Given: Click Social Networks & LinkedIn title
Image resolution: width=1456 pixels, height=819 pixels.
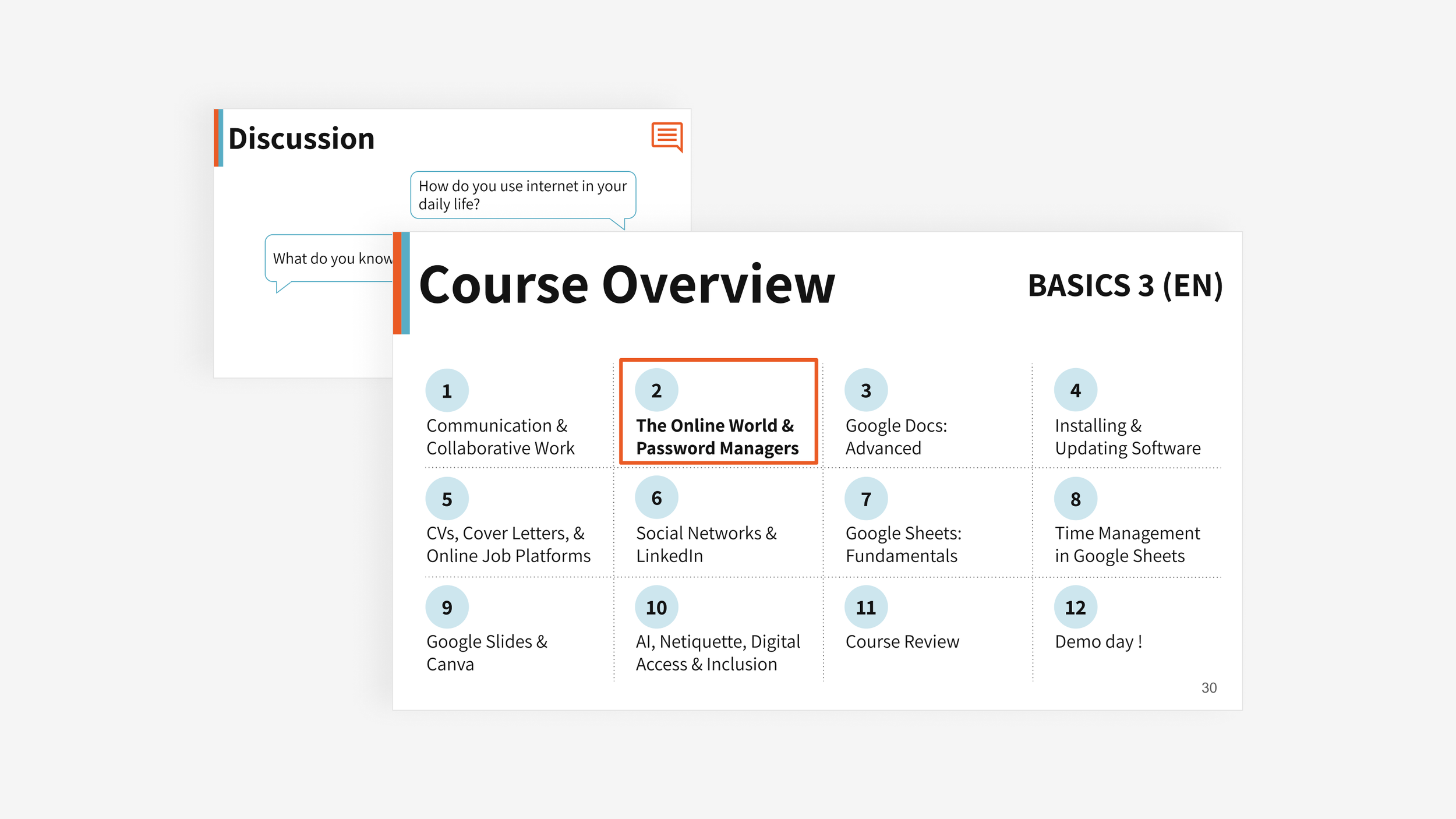Looking at the screenshot, I should tap(706, 545).
